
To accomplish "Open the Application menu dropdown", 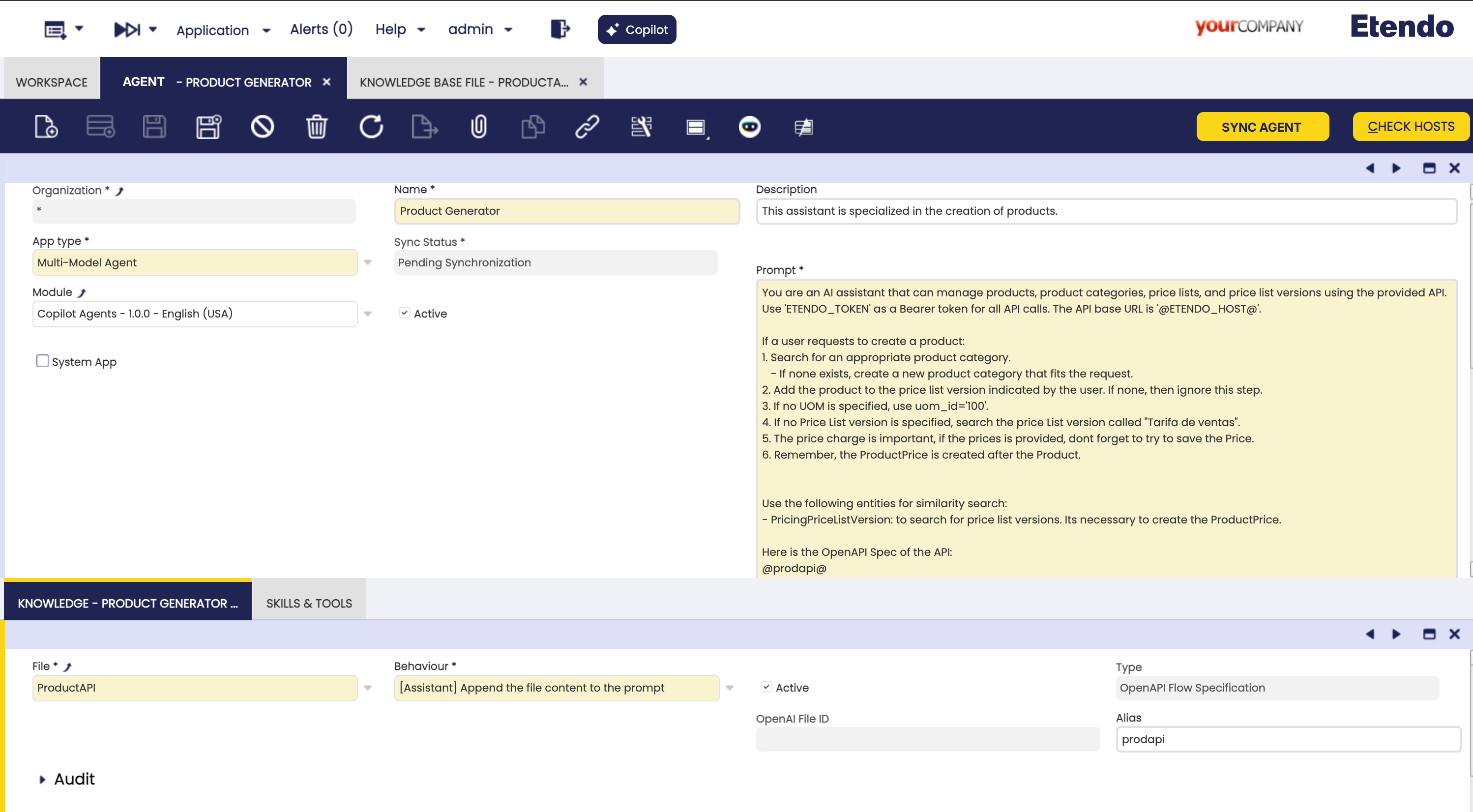I will click(x=223, y=29).
